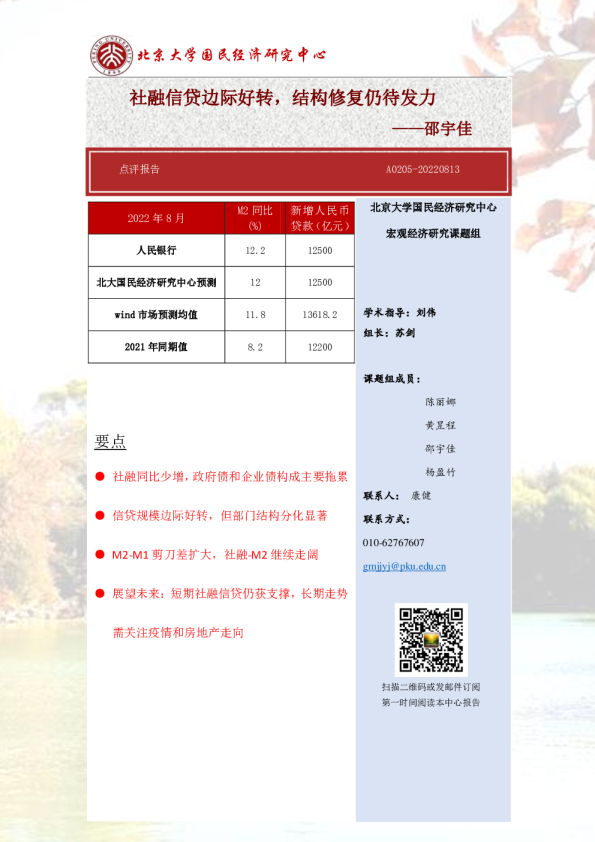The image size is (595, 842).
Task: Click the line 需关注疫情和房地产走向
Action: (x=178, y=633)
